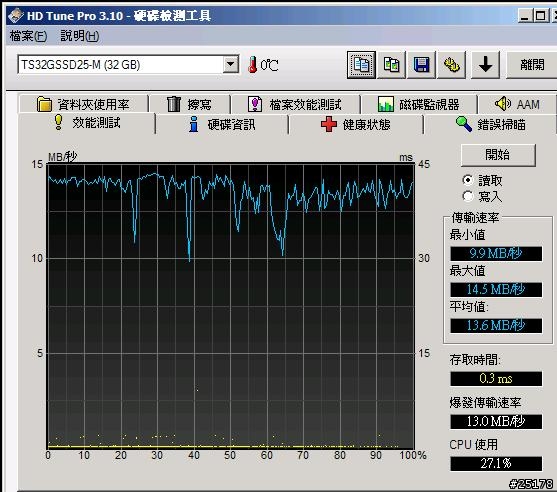Open the options gear icon
557x492 pixels.
tap(451, 65)
